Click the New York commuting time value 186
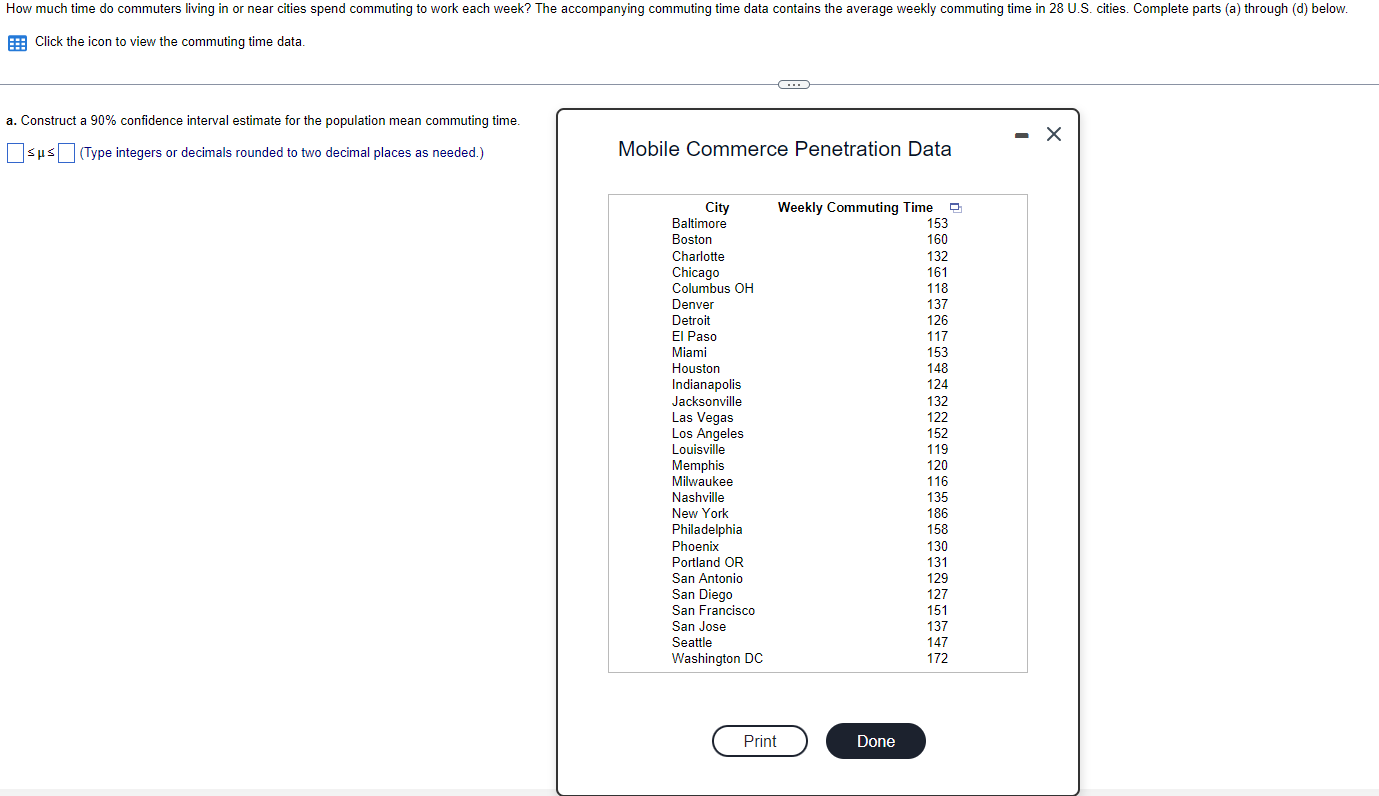Screen dimensions: 1379x796 [x=937, y=513]
